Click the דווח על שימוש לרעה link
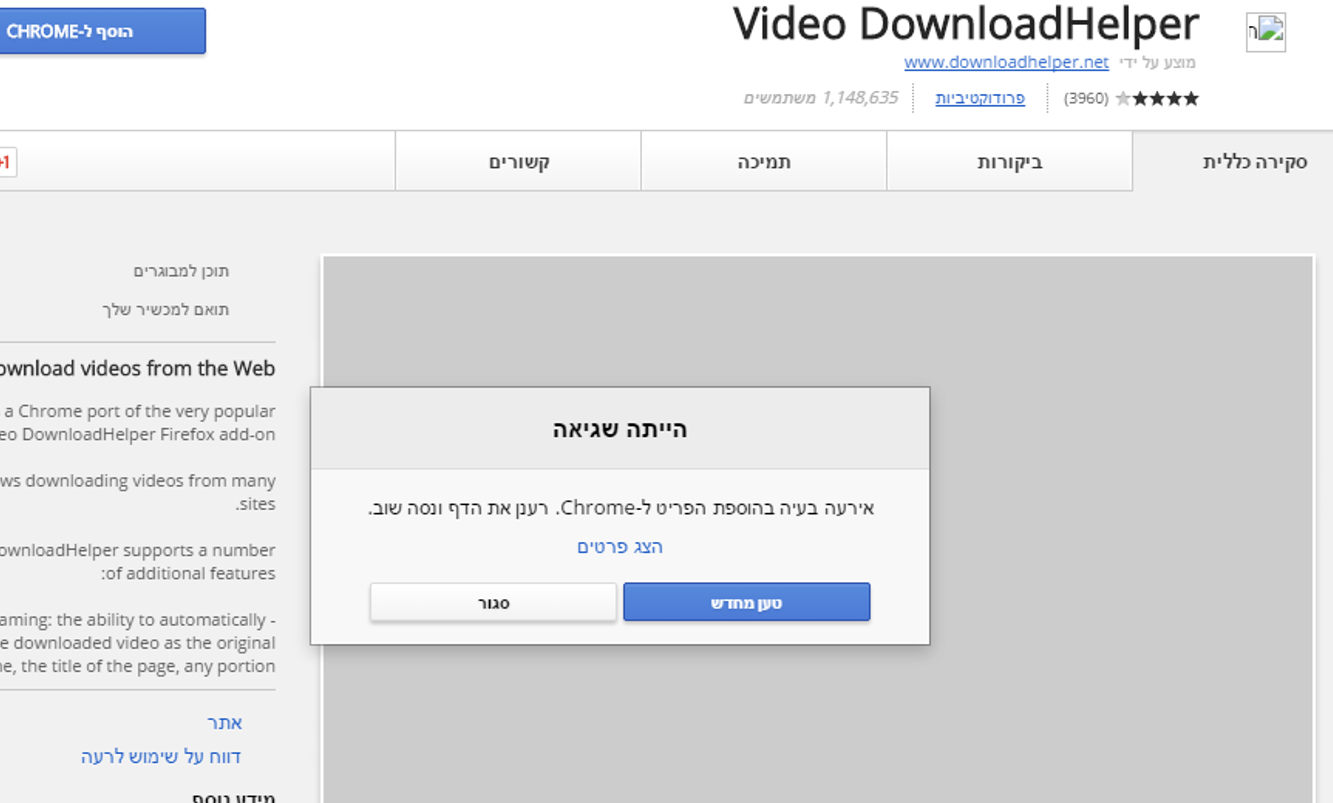1333x803 pixels. pyautogui.click(x=161, y=756)
